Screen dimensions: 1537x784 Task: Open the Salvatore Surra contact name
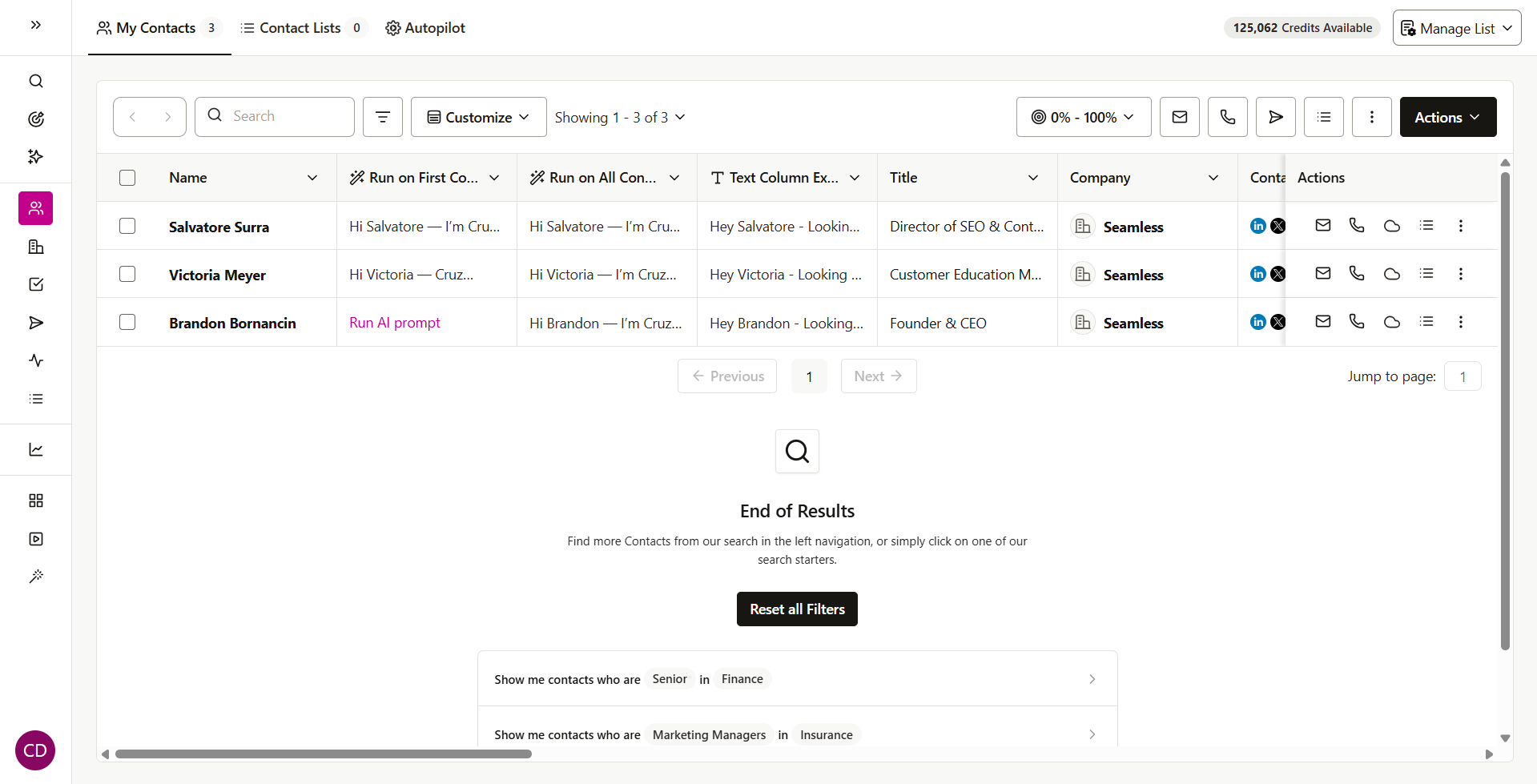[219, 227]
